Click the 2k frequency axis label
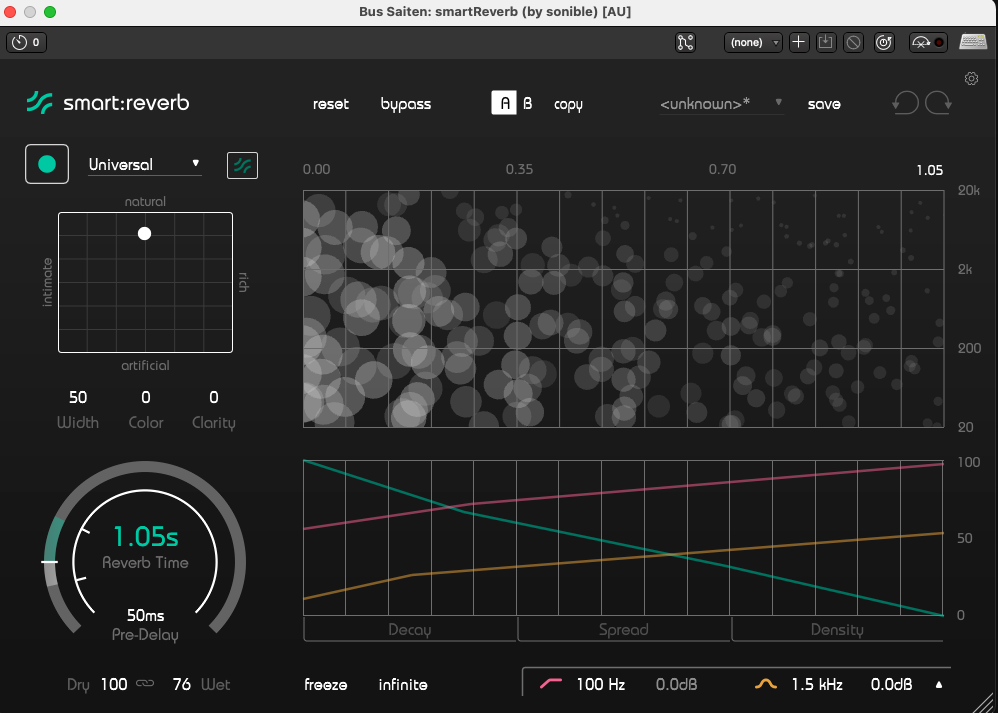The image size is (998, 713). click(x=965, y=269)
